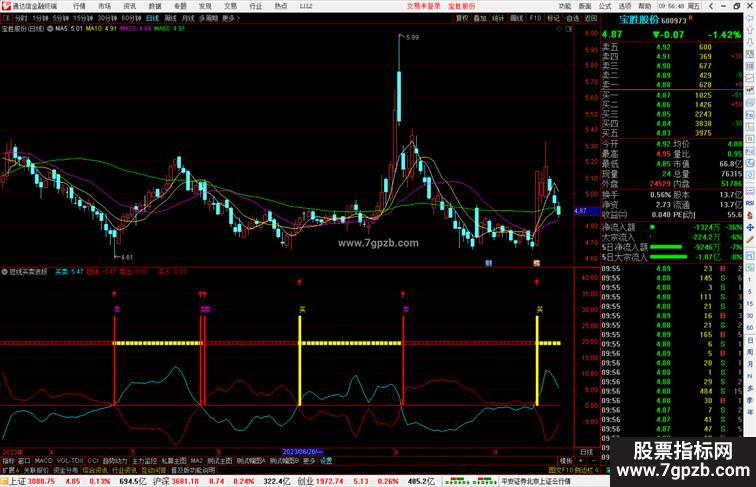Click the up arrow in right sidebar
Screen dimensions: 756x487
tap(750, 30)
